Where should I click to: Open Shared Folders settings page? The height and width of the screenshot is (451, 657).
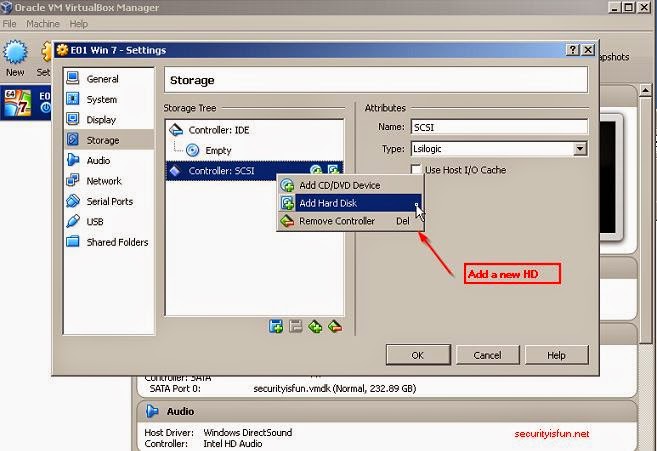pyautogui.click(x=109, y=242)
